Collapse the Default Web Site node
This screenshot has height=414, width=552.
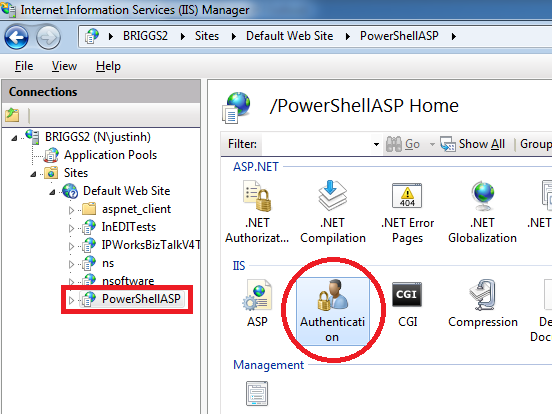click(x=52, y=192)
